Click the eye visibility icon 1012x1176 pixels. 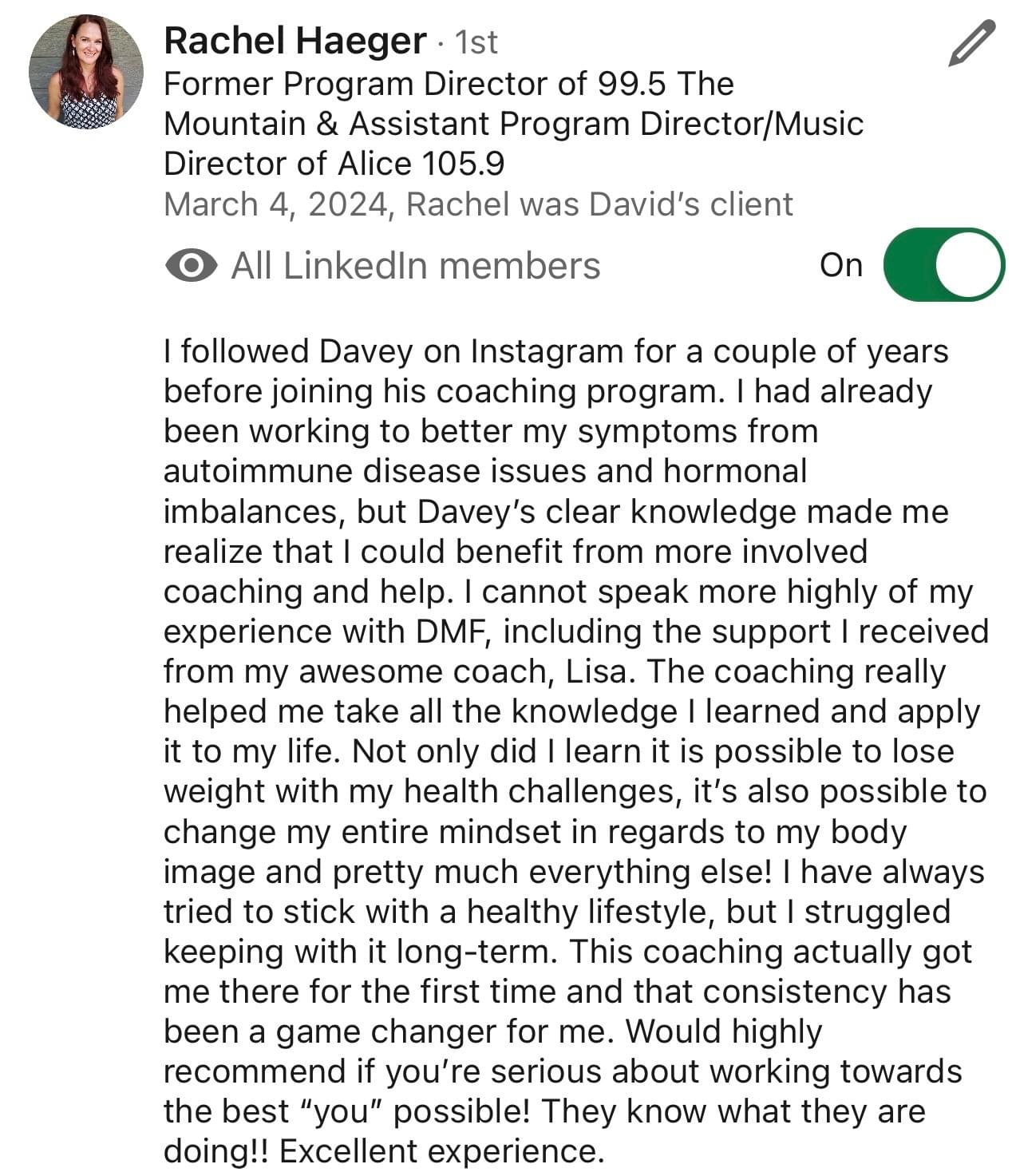pyautogui.click(x=191, y=266)
